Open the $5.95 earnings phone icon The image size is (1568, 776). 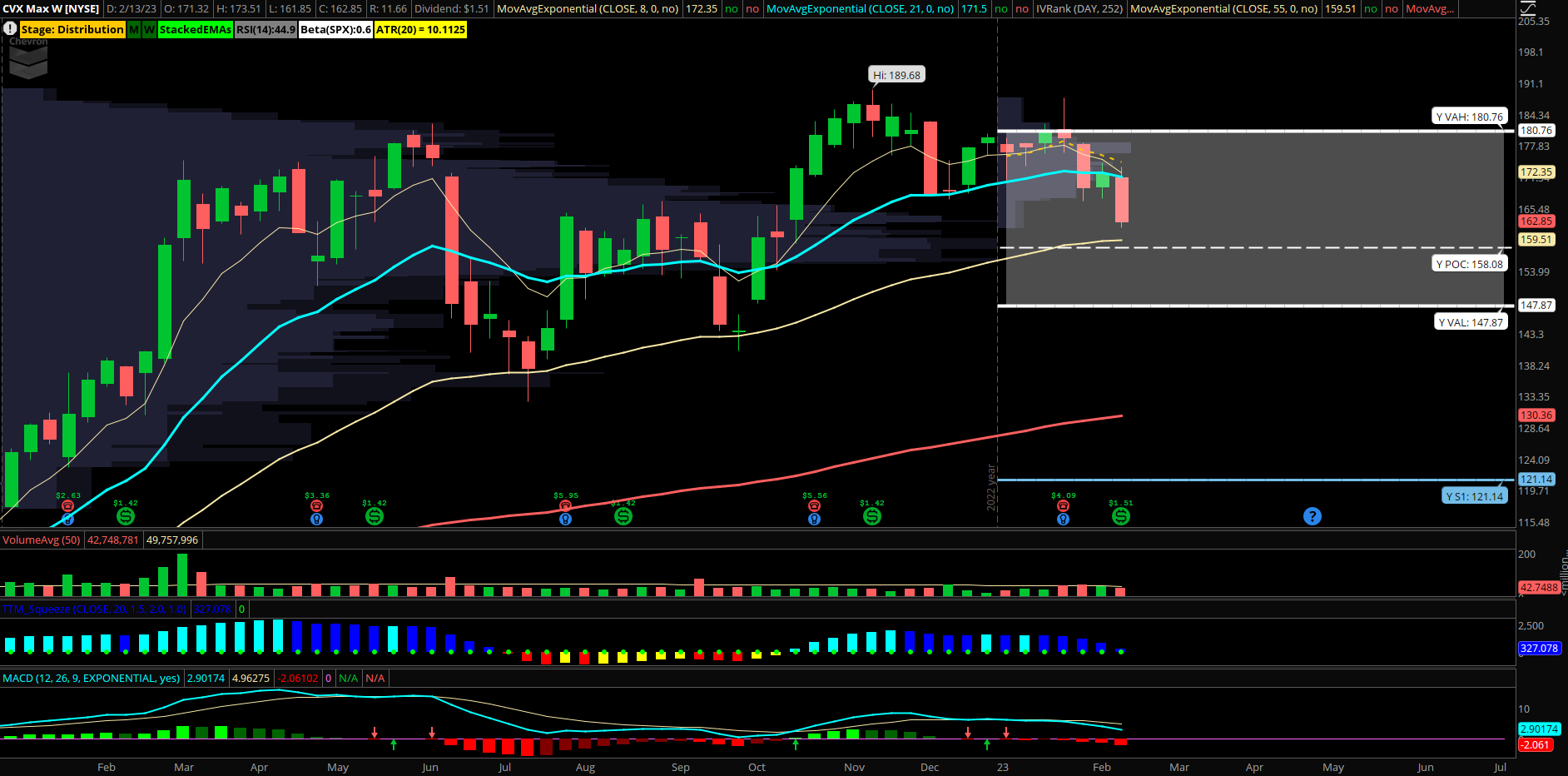point(566,506)
